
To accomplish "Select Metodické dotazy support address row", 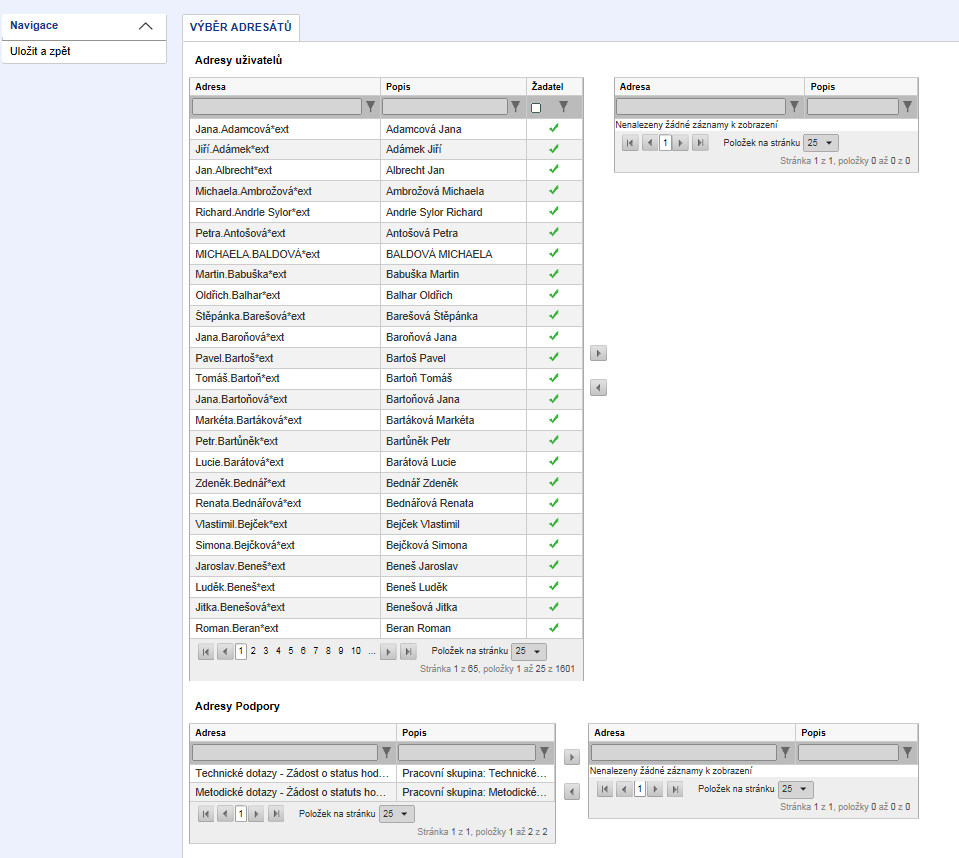I will pos(372,793).
